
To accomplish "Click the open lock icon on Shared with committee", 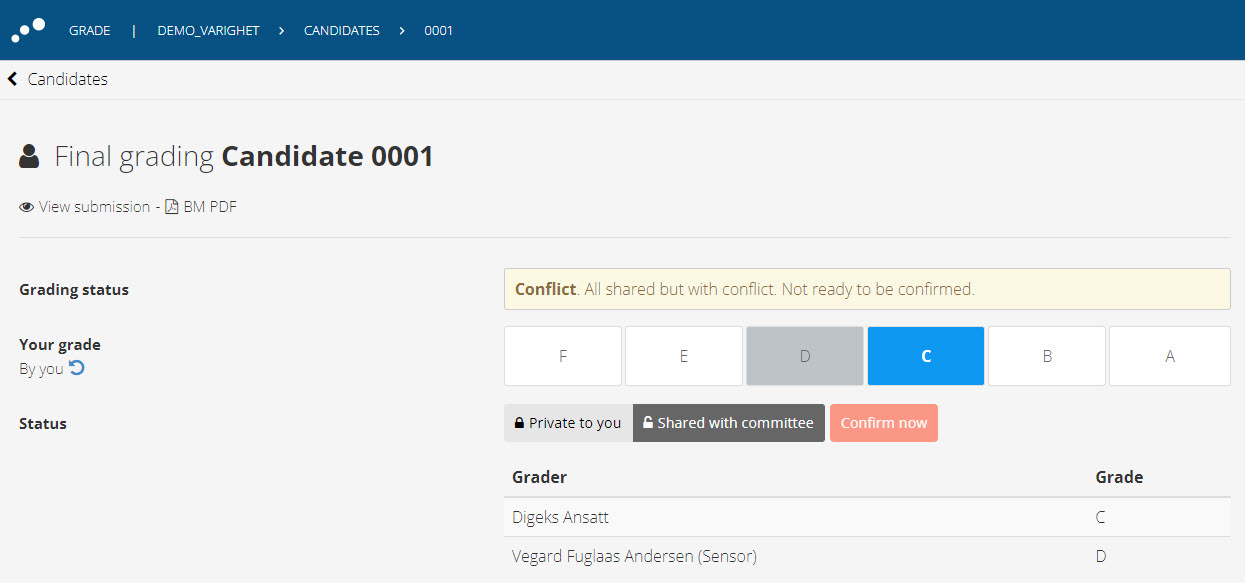I will [648, 423].
